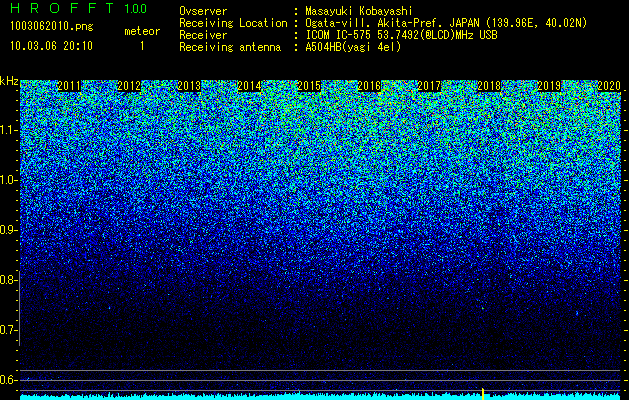Click the observer name Masayuki Kobayashi
629x400 pixels.
coord(358,12)
